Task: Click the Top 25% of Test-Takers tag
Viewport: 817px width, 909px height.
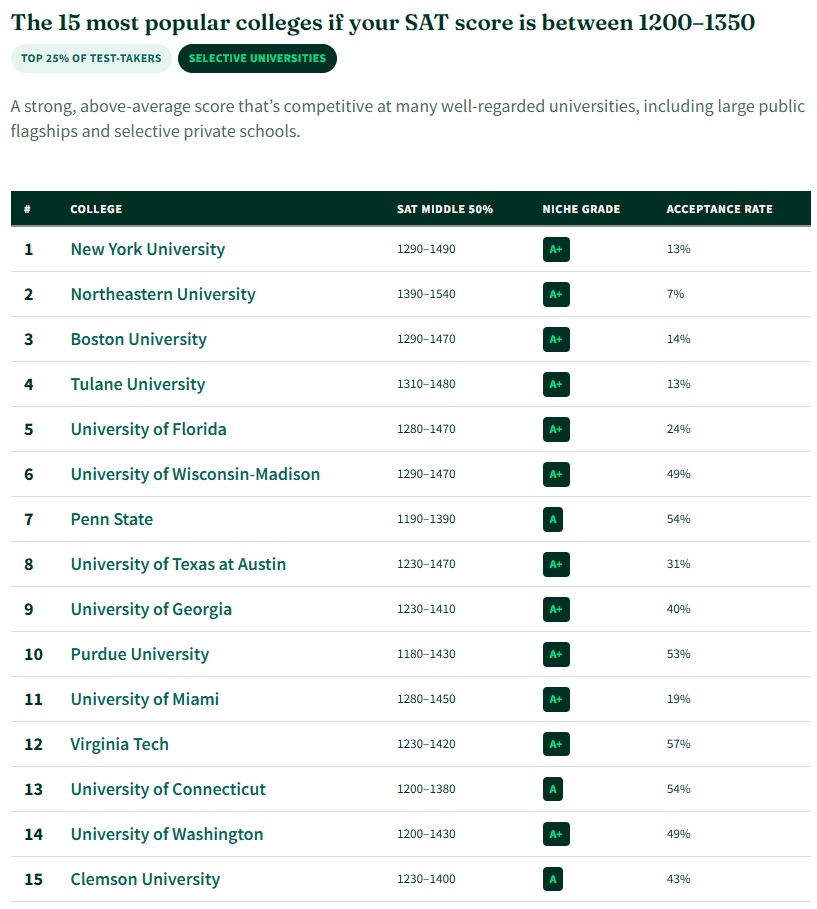Action: 91,59
